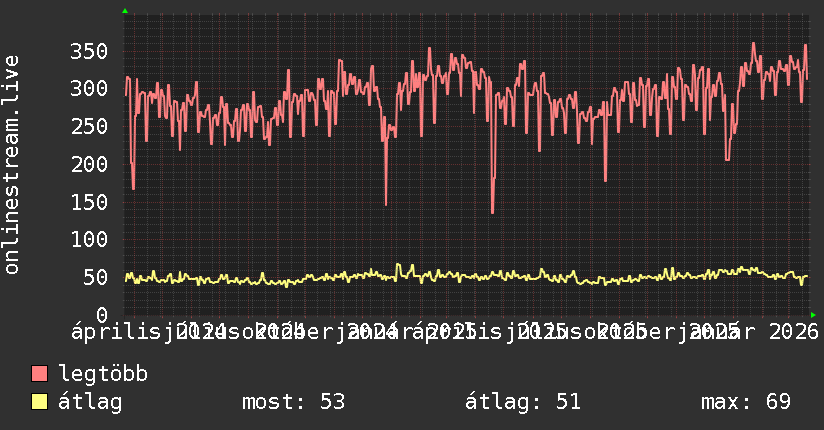The image size is (824, 430).
Task: Click the 'átlag: 51' statistic
Action: point(523,402)
